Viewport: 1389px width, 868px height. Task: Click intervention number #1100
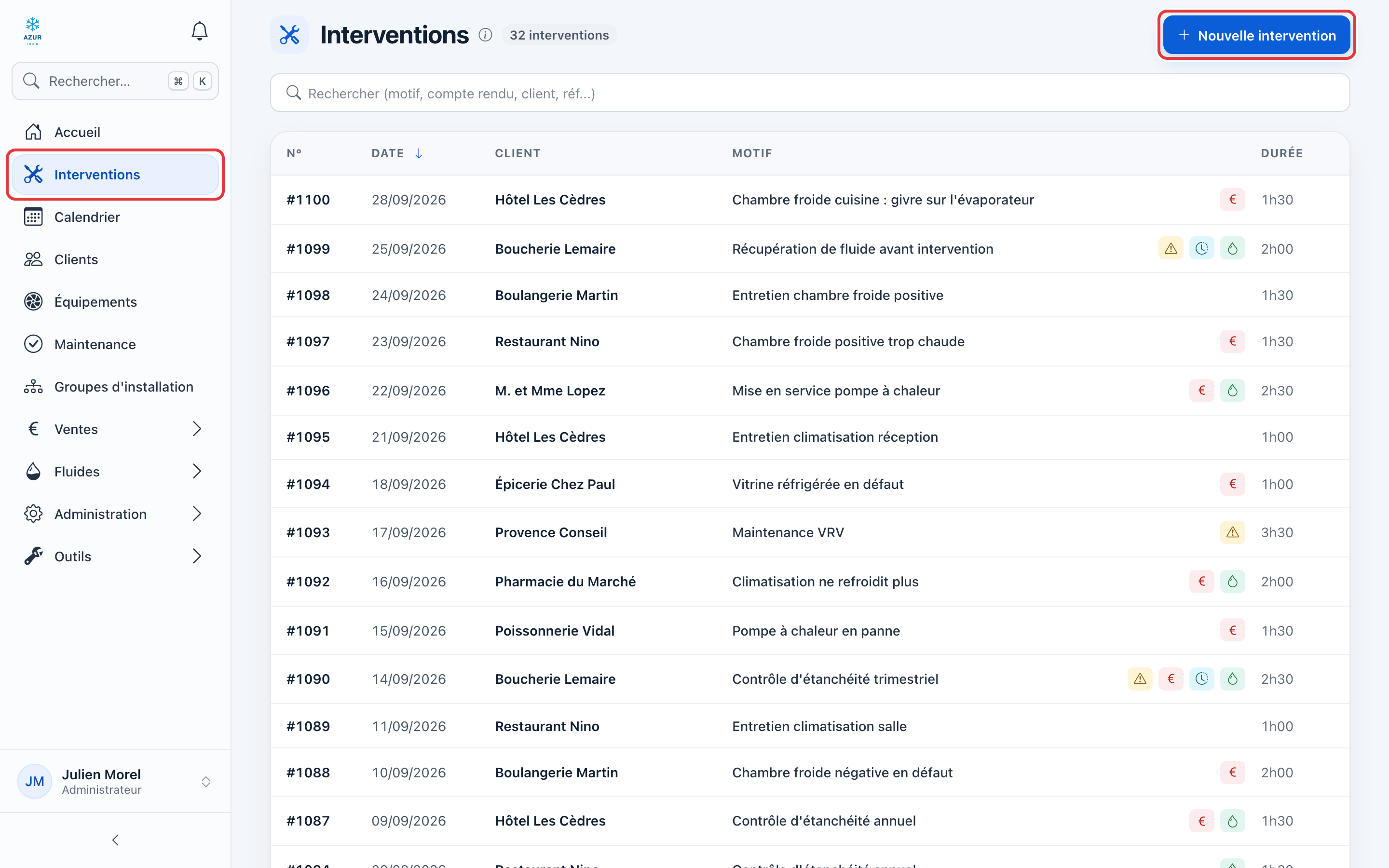coord(308,200)
